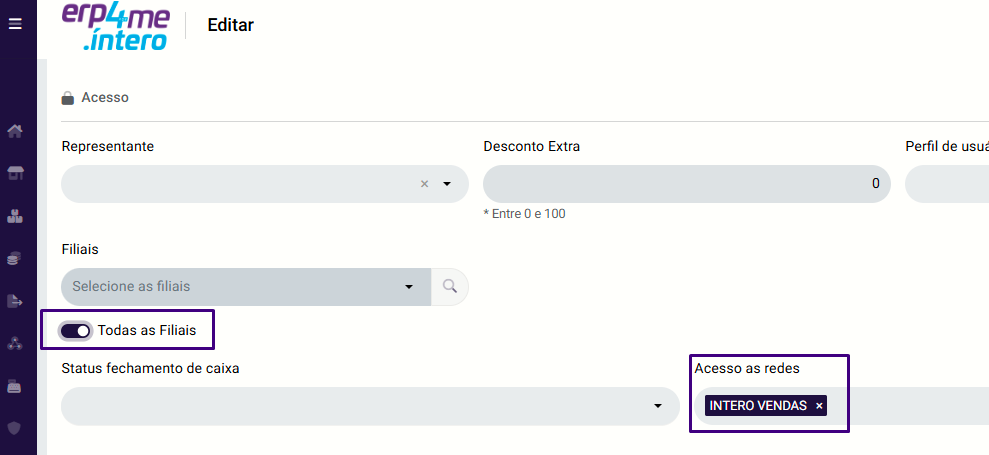Image resolution: width=989 pixels, height=455 pixels.
Task: Remove the INTERO VENDAS tag
Action: pyautogui.click(x=819, y=406)
